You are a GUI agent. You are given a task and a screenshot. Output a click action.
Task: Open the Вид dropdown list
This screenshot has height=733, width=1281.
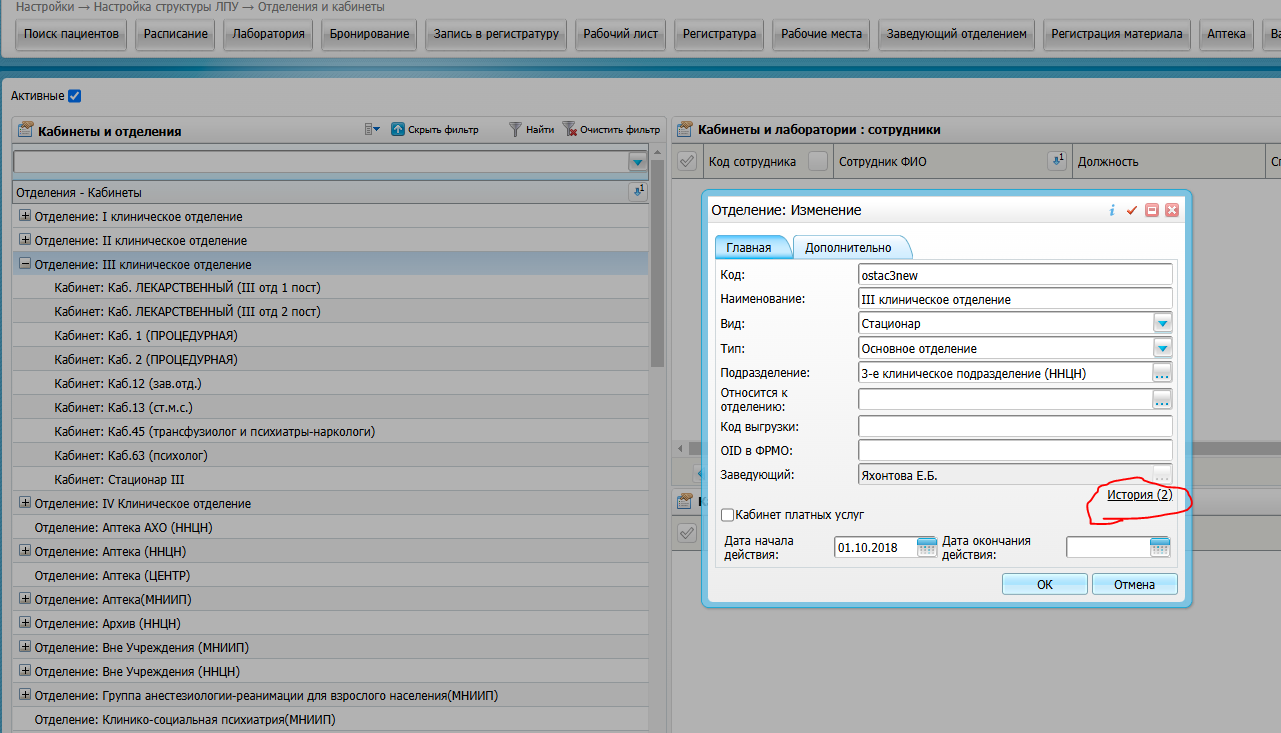(x=1162, y=324)
